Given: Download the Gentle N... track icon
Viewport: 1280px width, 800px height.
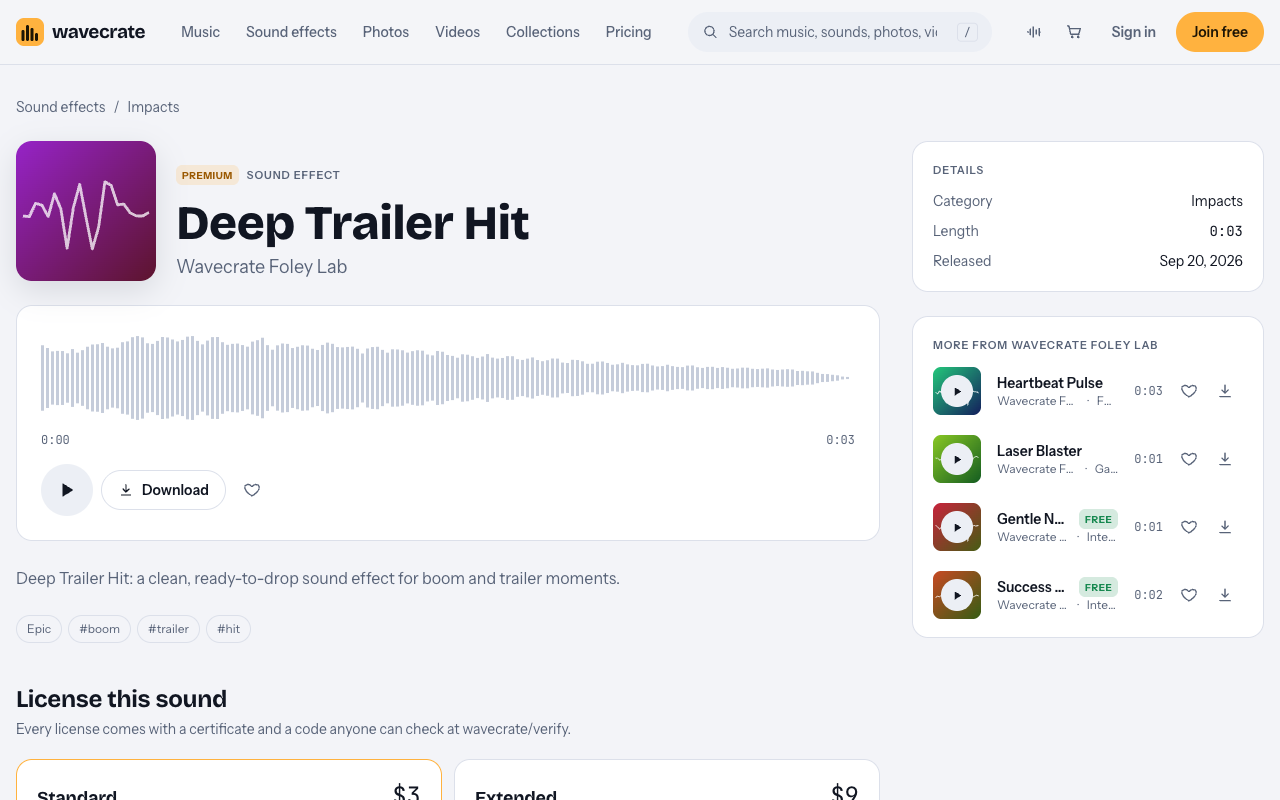Looking at the screenshot, I should click(x=1225, y=527).
